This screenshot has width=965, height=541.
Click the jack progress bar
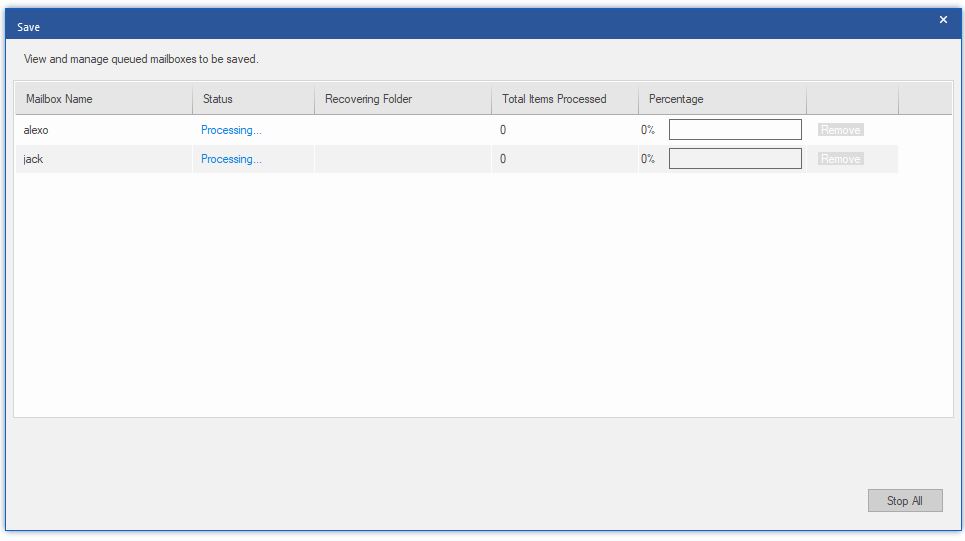[x=735, y=159]
